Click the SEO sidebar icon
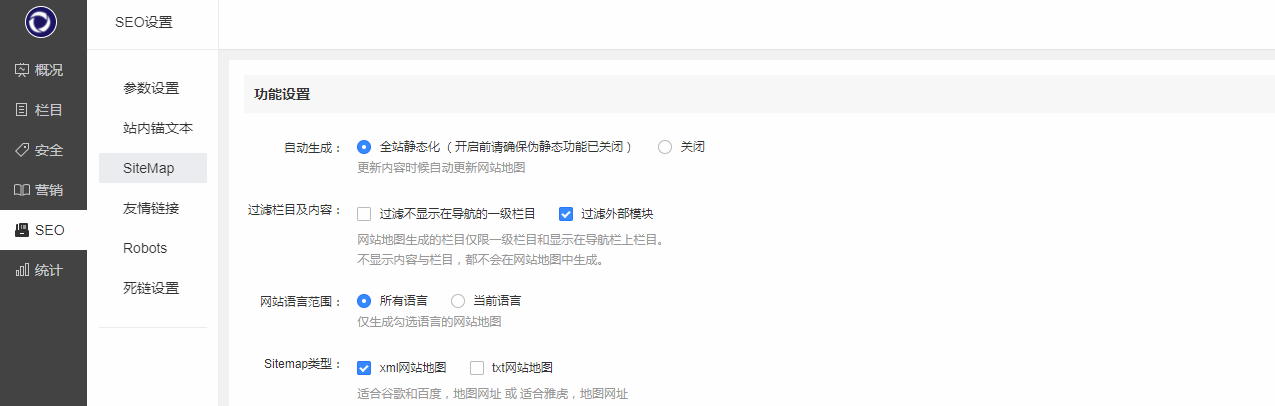1275x406 pixels. (x=22, y=230)
